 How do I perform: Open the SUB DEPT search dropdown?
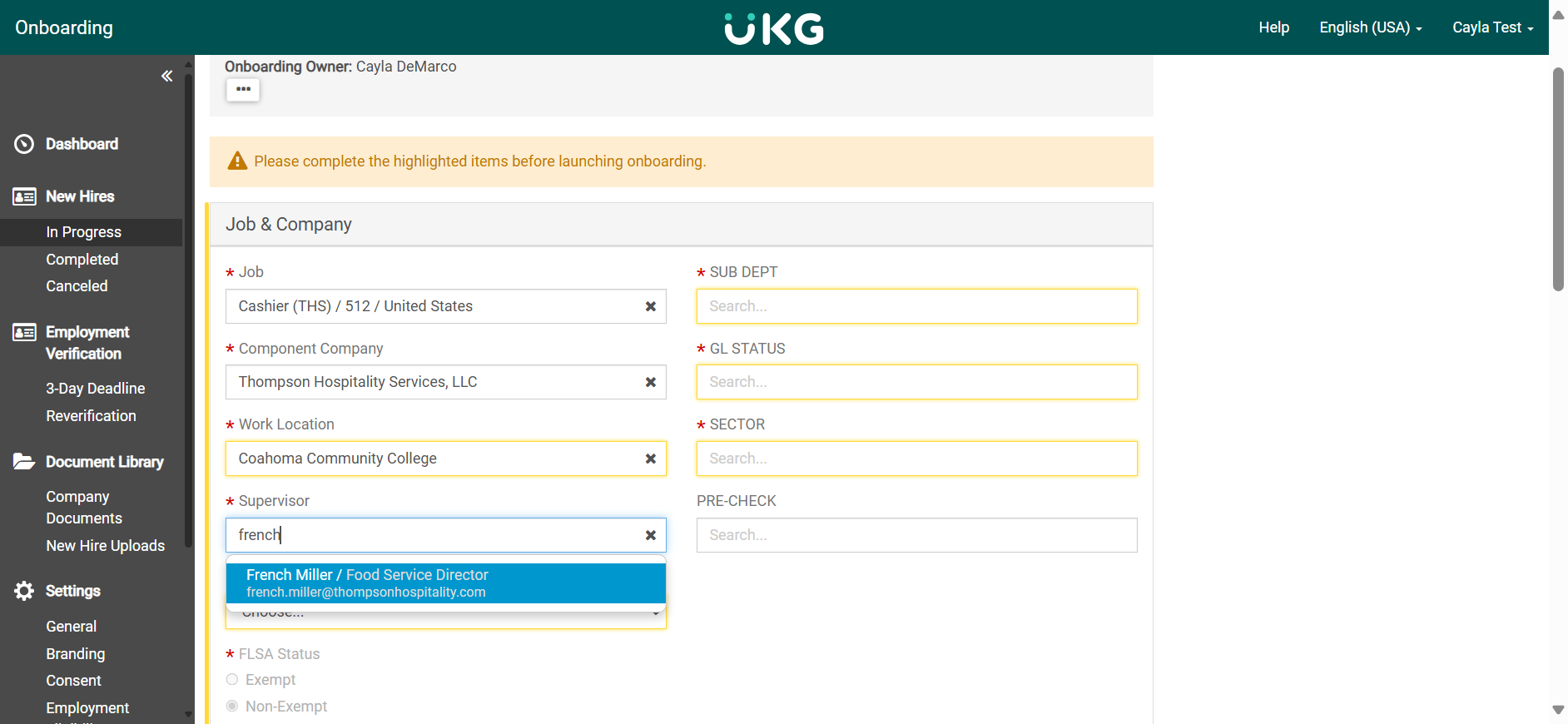pyautogui.click(x=916, y=306)
